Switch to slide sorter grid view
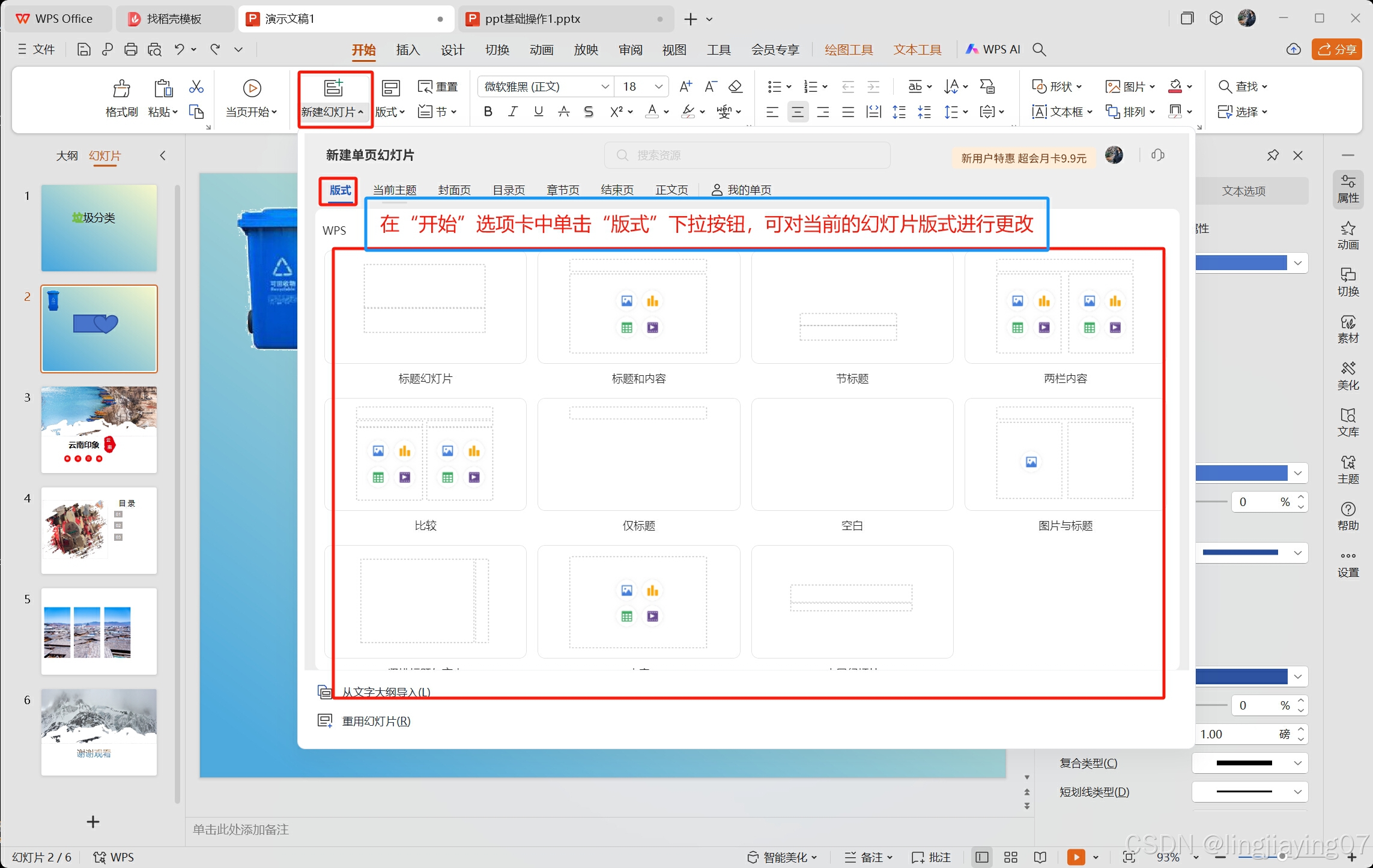 tap(1011, 857)
